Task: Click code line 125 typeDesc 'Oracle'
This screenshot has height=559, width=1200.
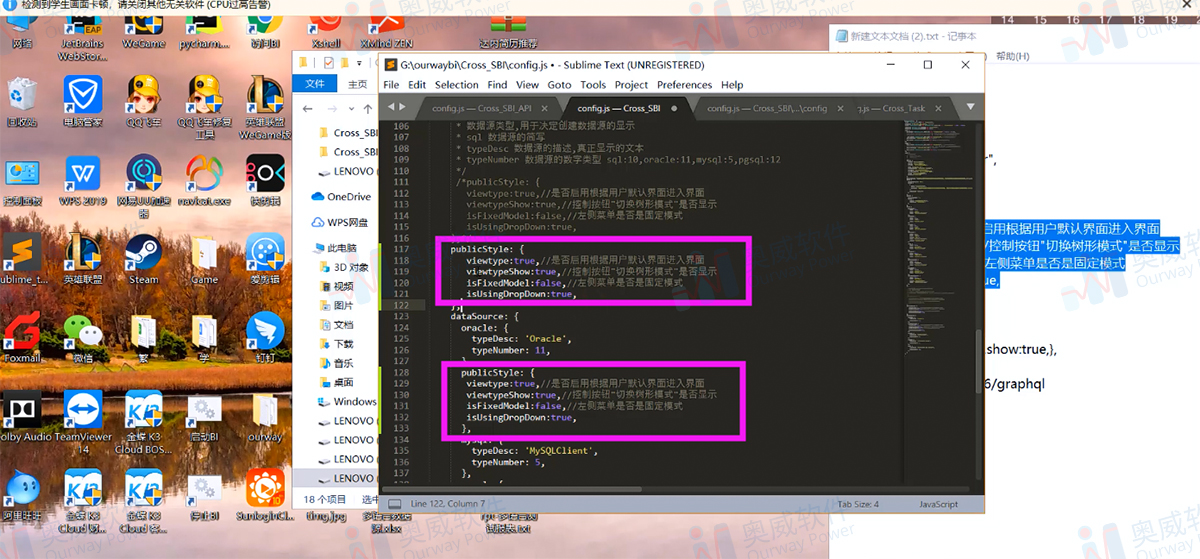Action: point(522,338)
